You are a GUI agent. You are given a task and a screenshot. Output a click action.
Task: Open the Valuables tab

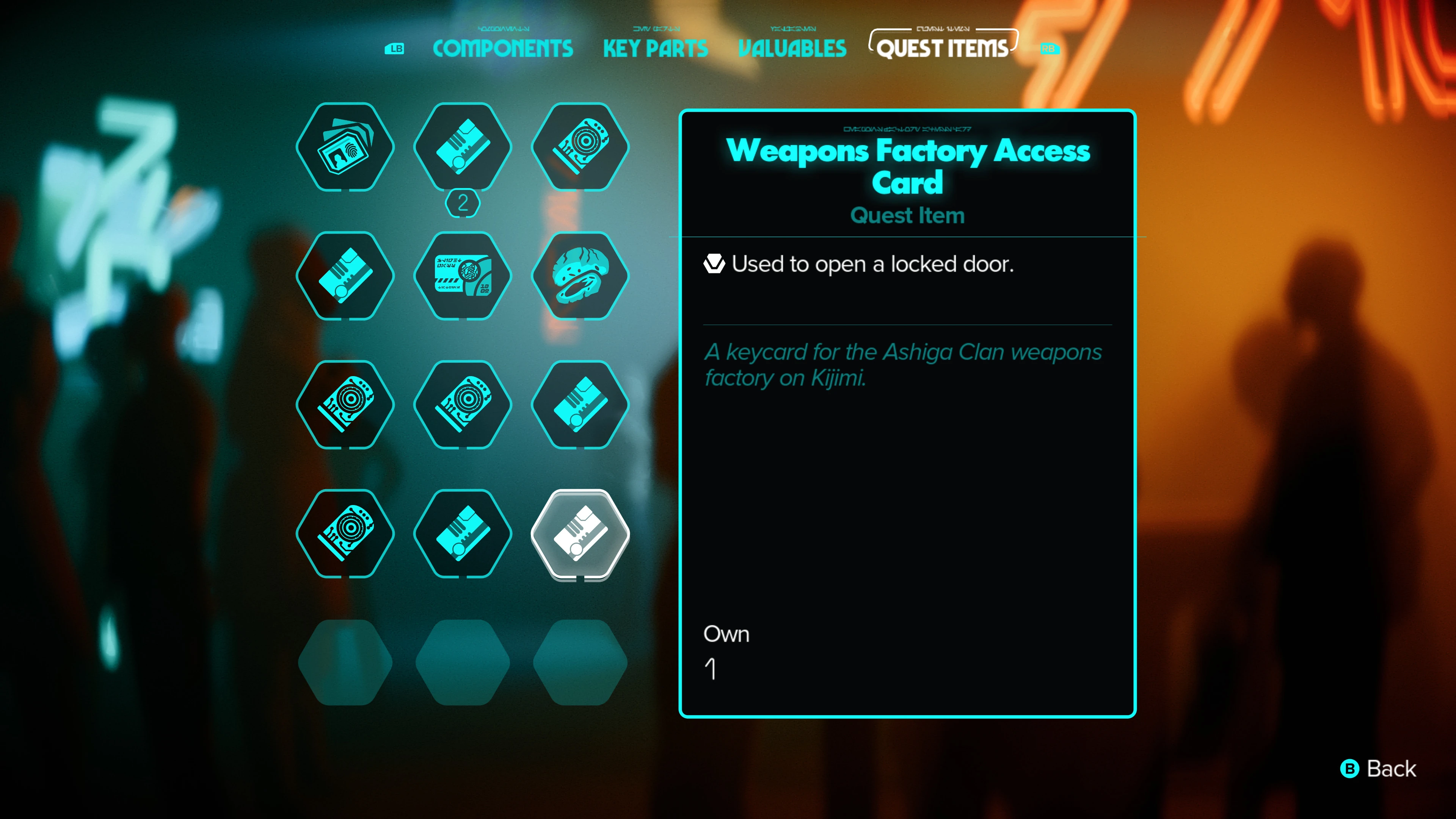[792, 49]
